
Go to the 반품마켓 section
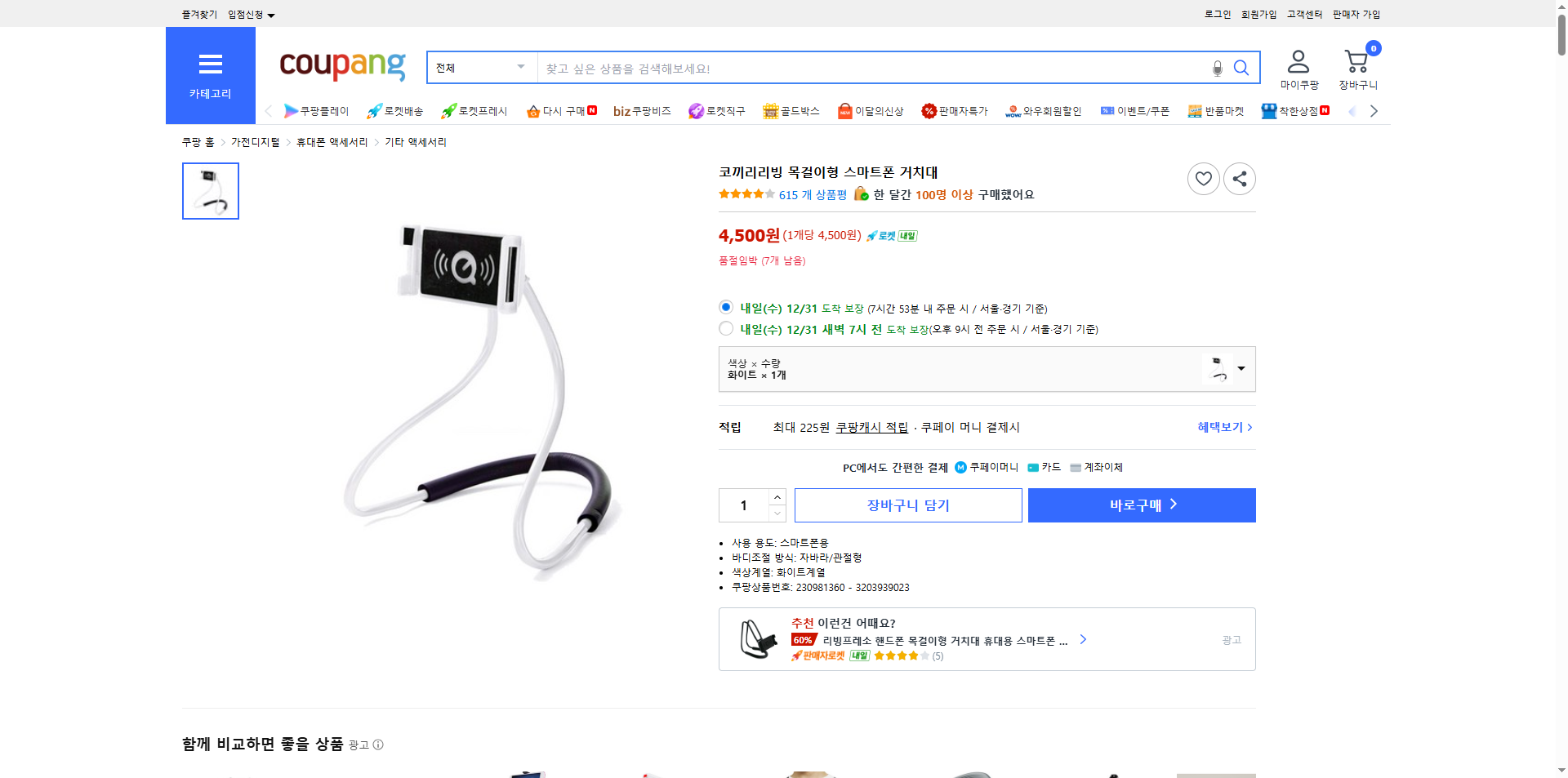point(1224,110)
